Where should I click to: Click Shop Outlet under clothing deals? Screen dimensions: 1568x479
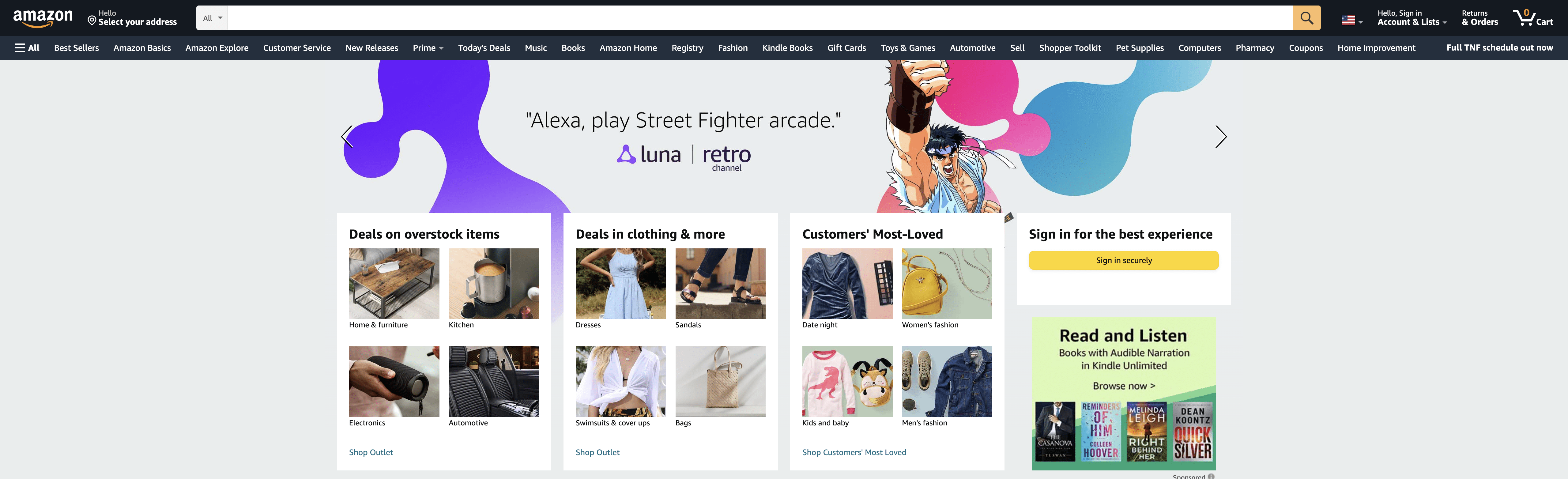[x=597, y=452]
